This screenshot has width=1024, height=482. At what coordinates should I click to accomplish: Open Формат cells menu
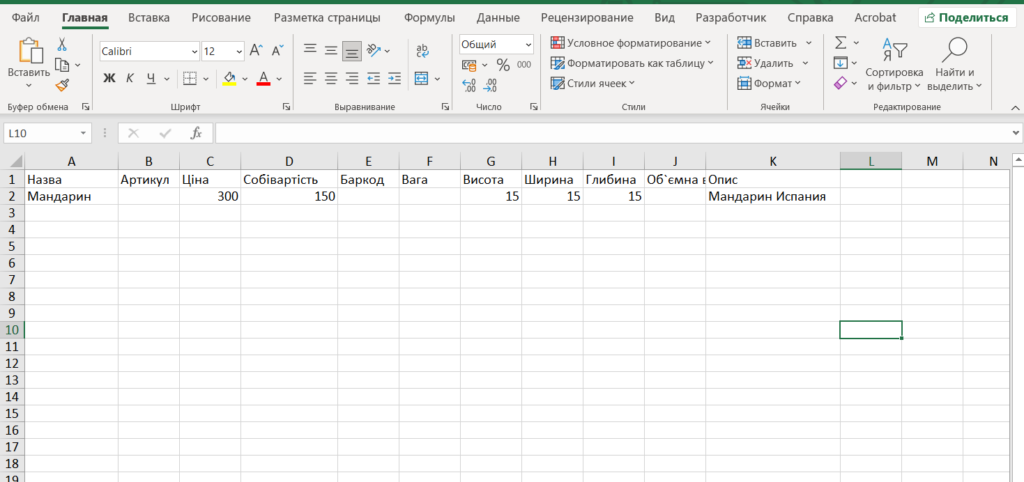click(769, 83)
